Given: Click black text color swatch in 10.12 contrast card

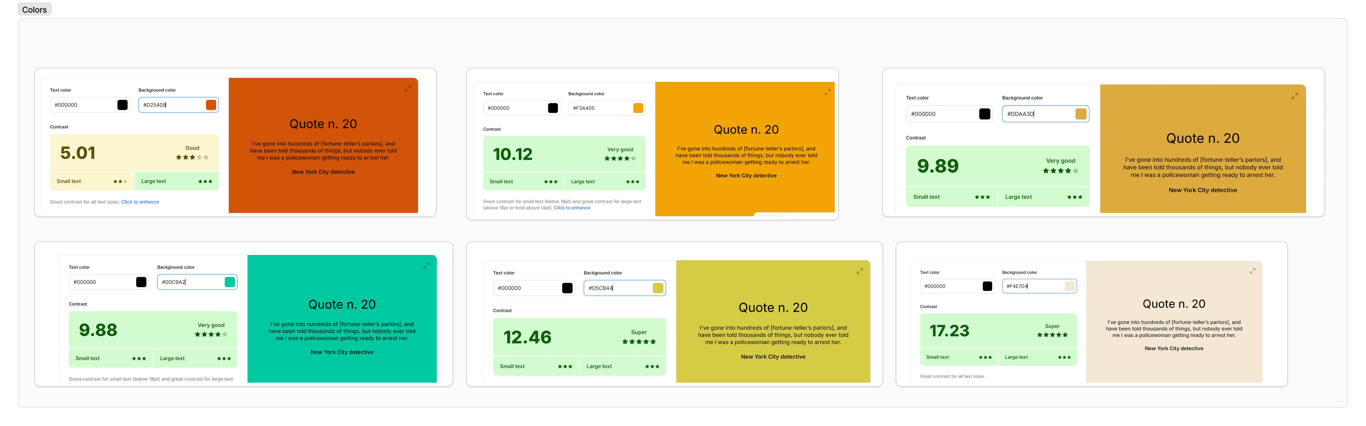Looking at the screenshot, I should pyautogui.click(x=553, y=108).
